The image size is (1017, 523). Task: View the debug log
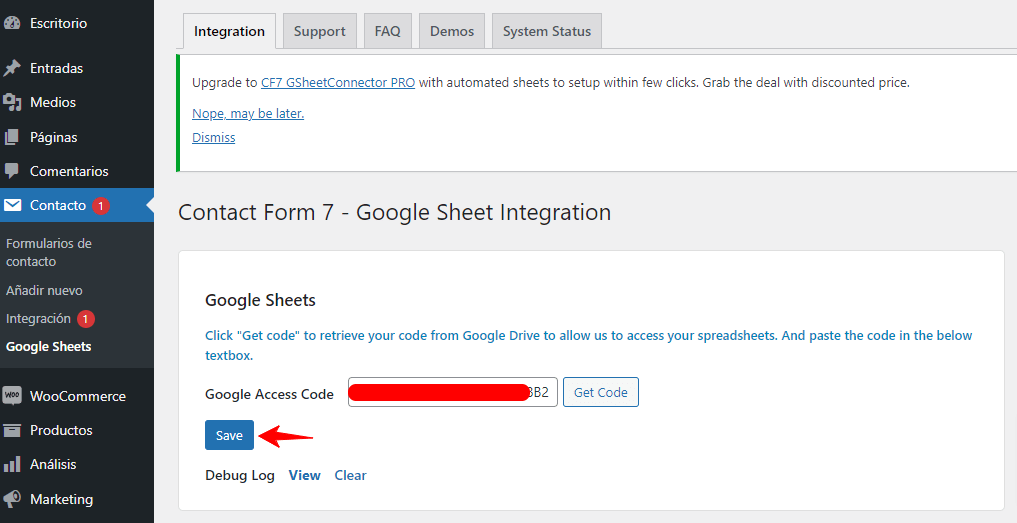305,476
